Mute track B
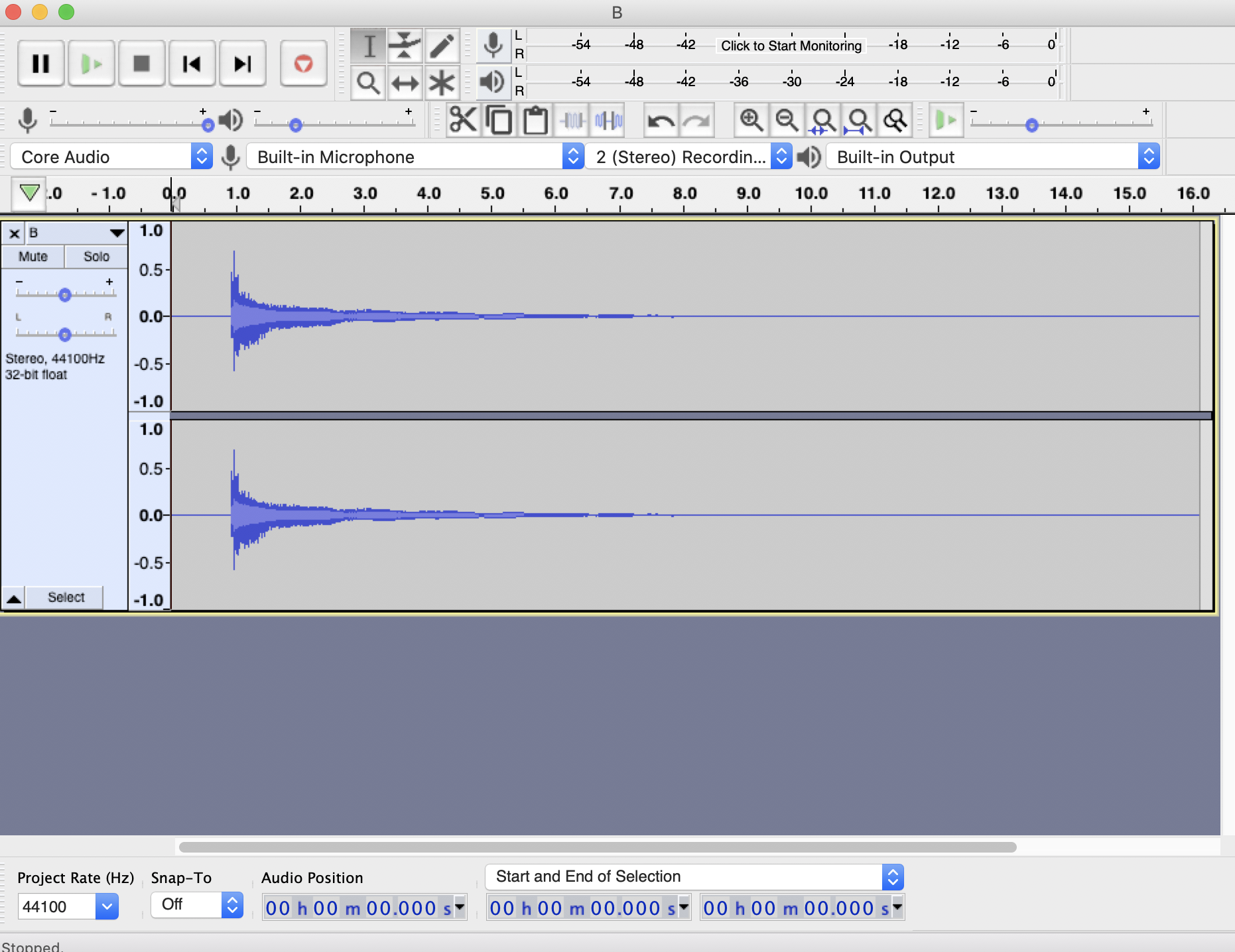1235x952 pixels. (33, 257)
